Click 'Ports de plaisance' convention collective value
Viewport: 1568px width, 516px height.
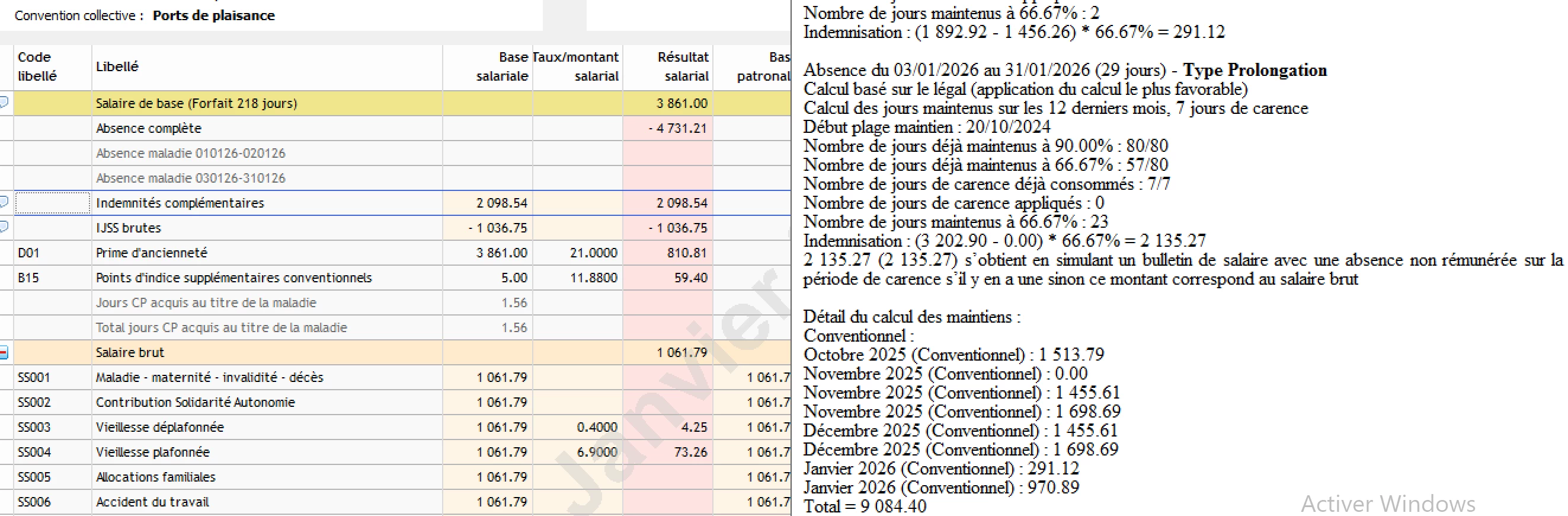pos(214,16)
